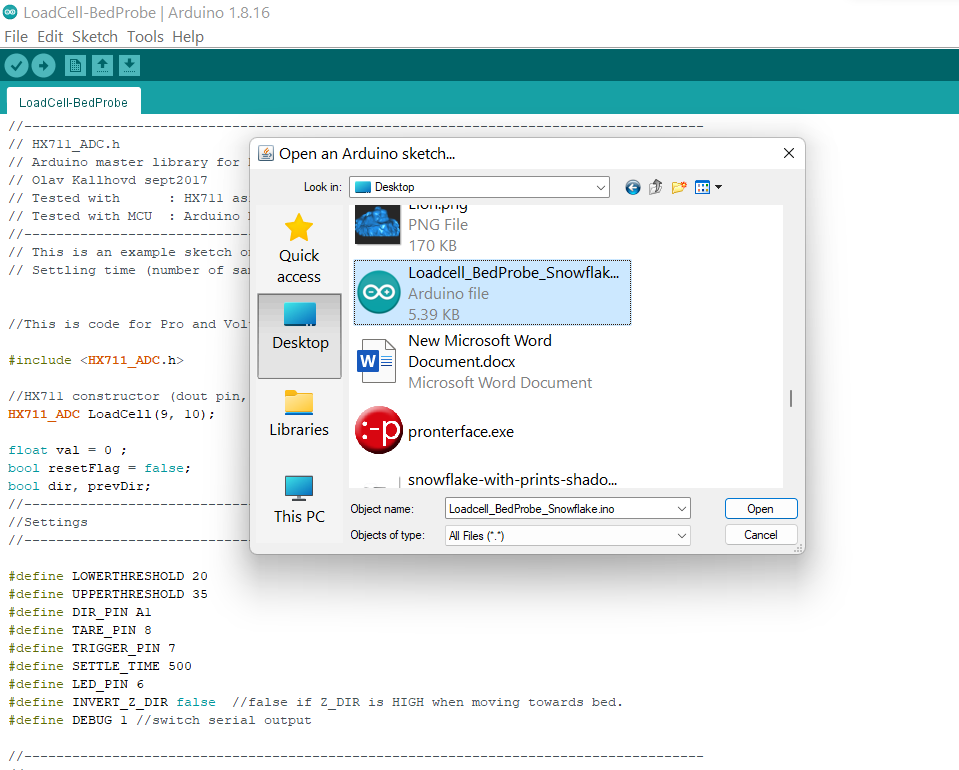
Task: Select pronterface.exe in the file list
Action: point(460,432)
